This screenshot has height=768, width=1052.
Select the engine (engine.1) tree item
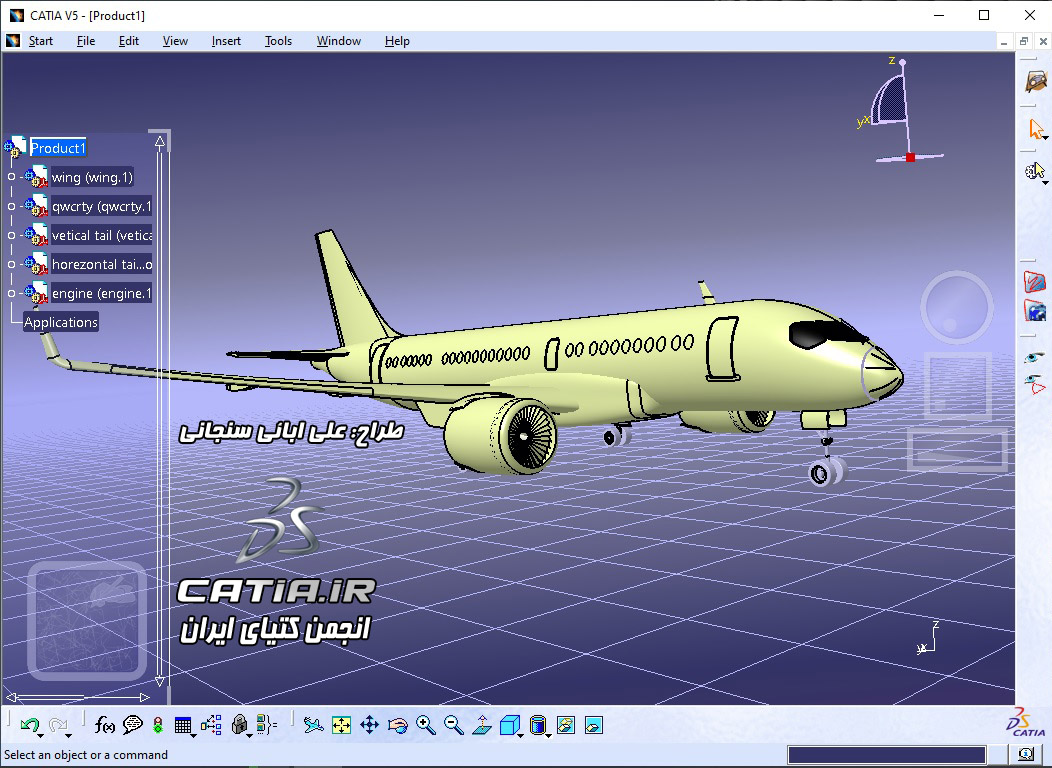(x=101, y=293)
